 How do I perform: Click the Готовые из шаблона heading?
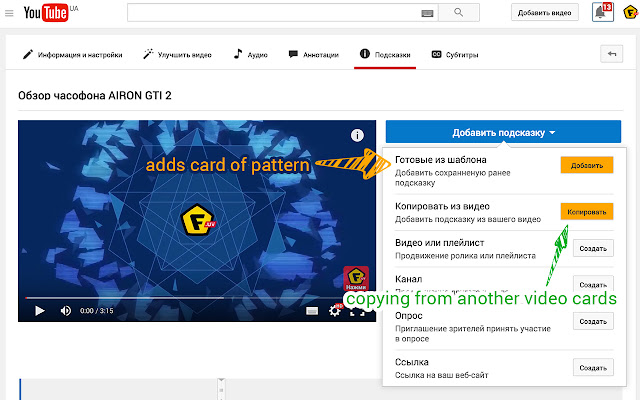(x=440, y=160)
